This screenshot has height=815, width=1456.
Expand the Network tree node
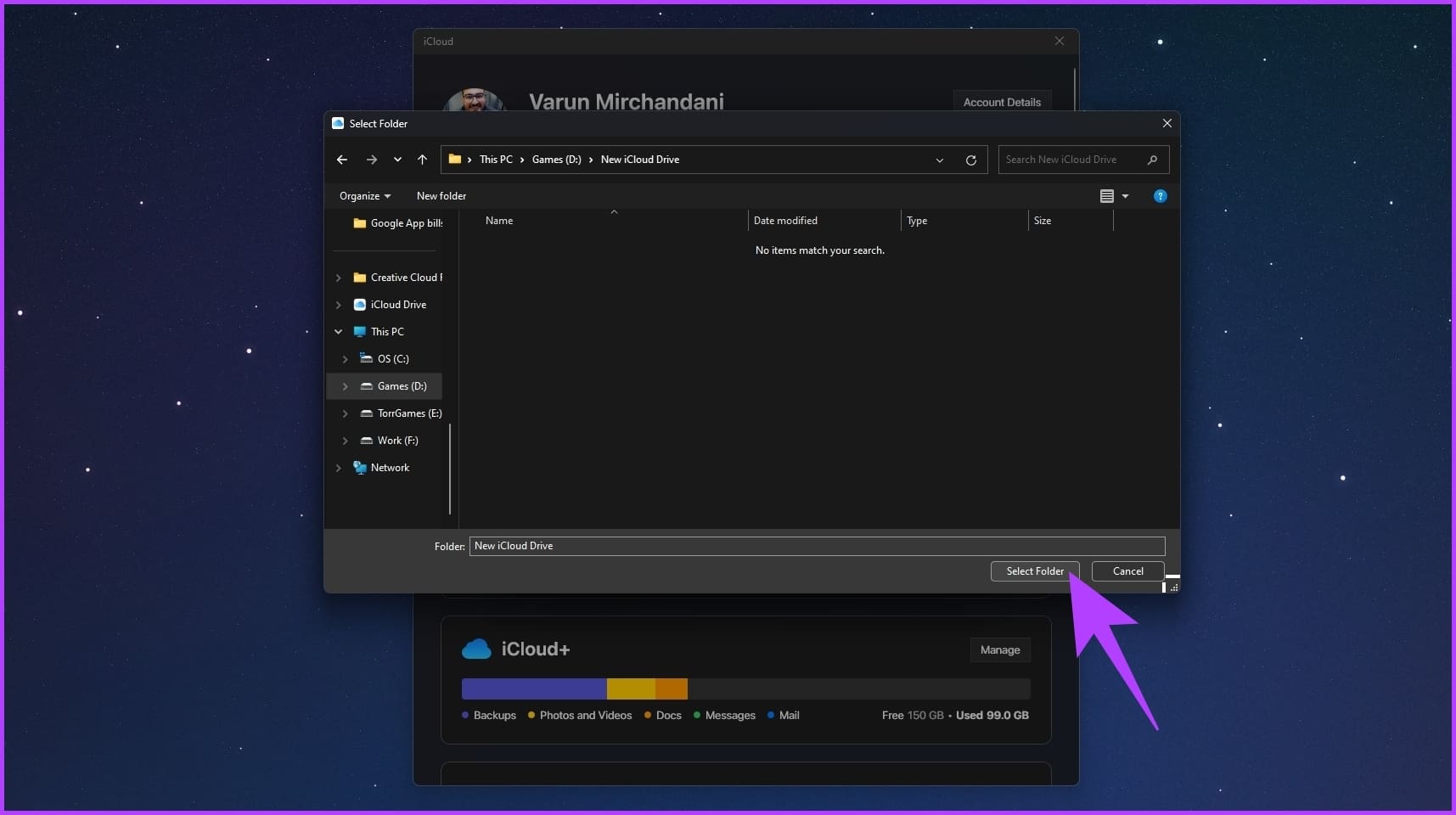pyautogui.click(x=338, y=468)
